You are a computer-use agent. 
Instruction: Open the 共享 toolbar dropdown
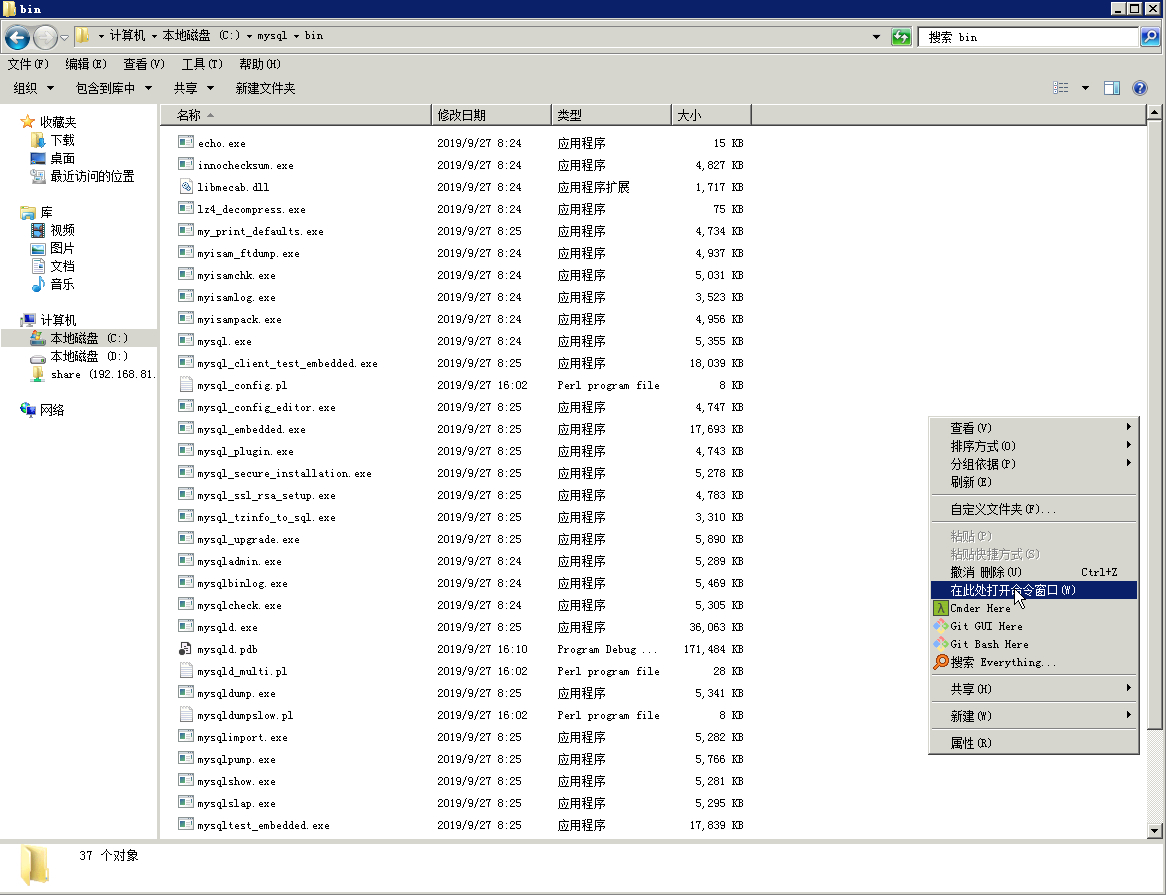pyautogui.click(x=193, y=88)
